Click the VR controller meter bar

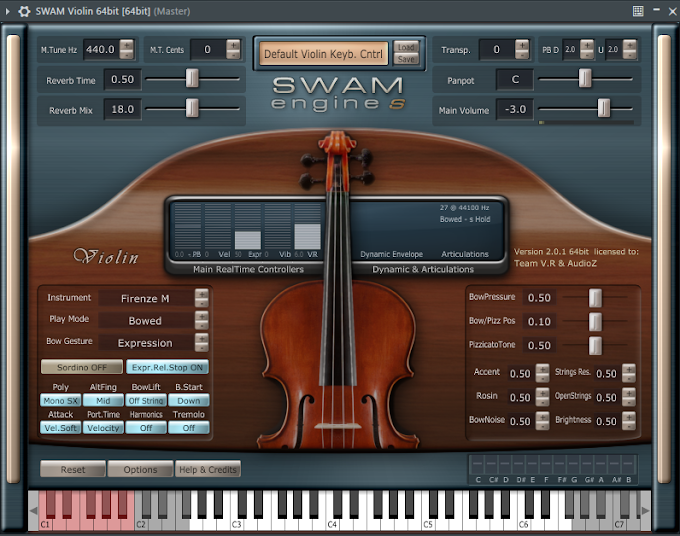[307, 226]
